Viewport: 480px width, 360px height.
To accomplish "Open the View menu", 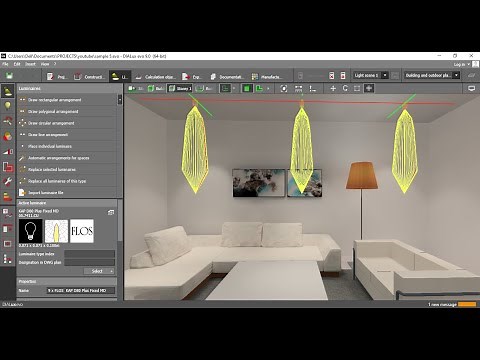I will point(45,64).
